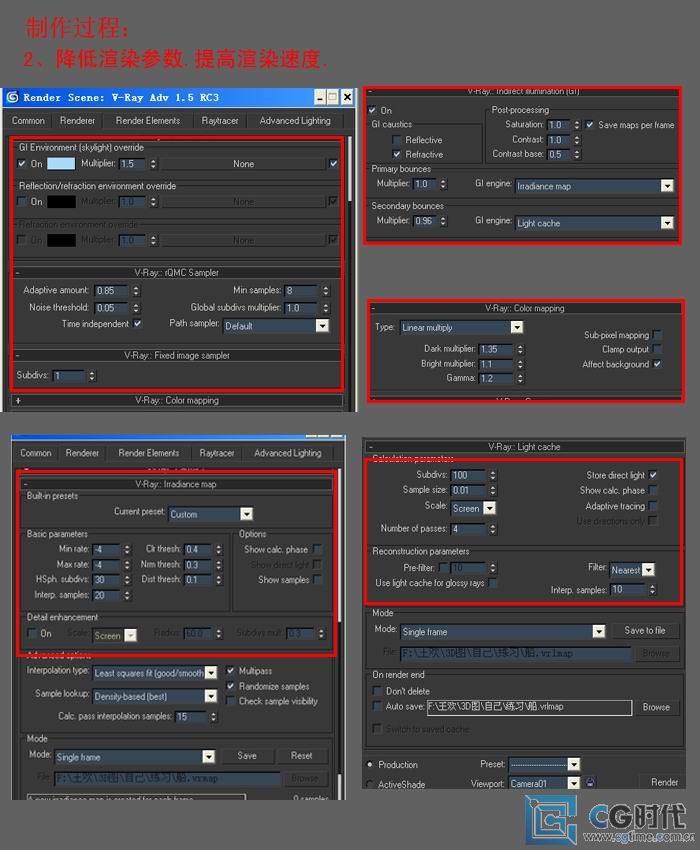Toggle GI Environment skylight On checkbox
Image resolution: width=700 pixels, height=850 pixels.
[x=22, y=163]
